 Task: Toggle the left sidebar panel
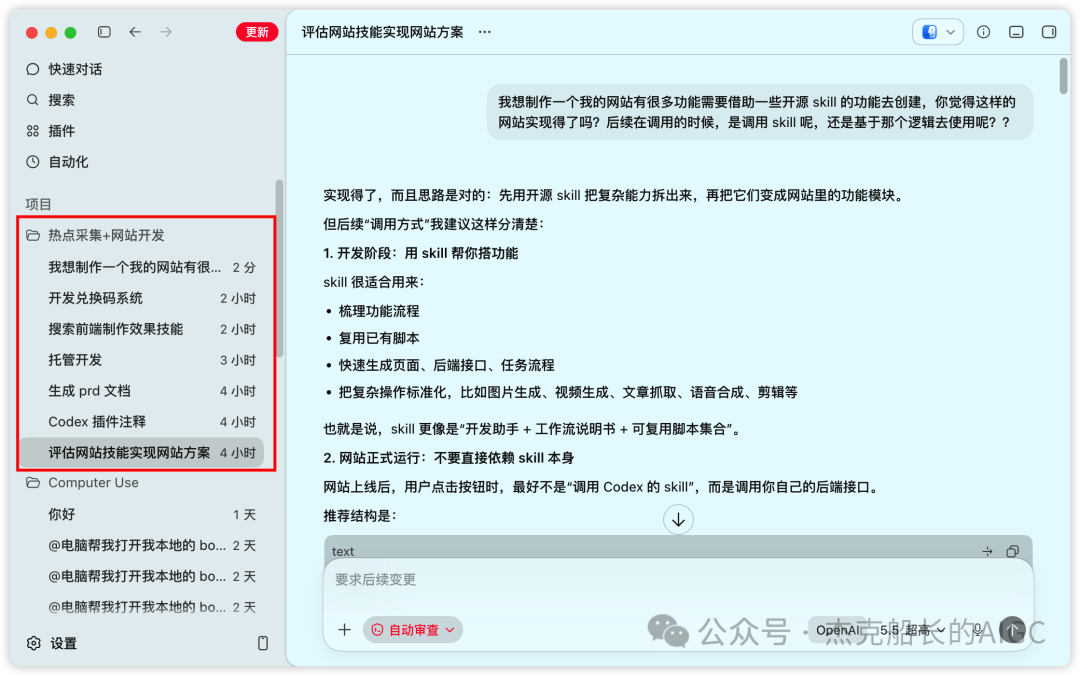104,32
